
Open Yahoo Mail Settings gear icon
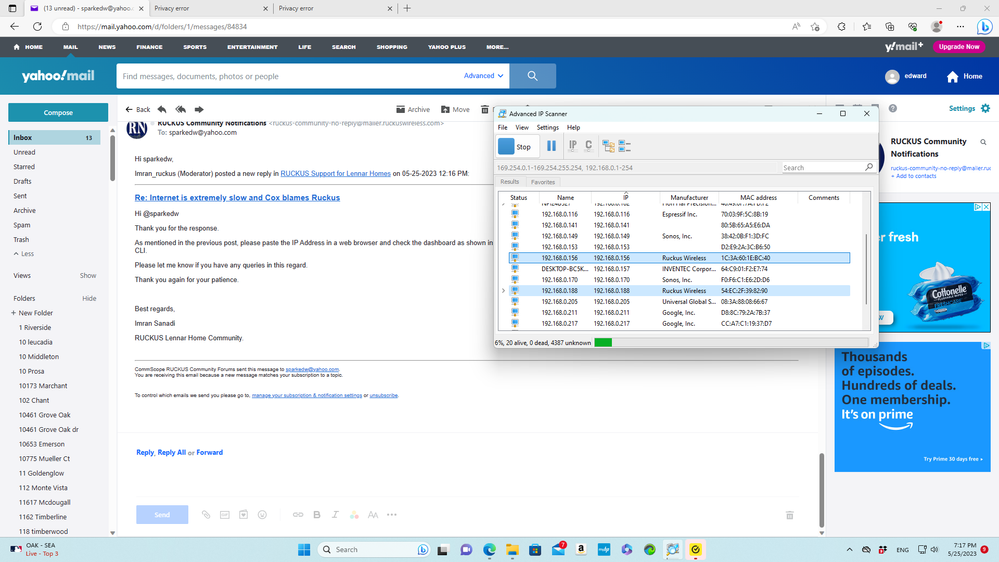pyautogui.click(x=986, y=108)
